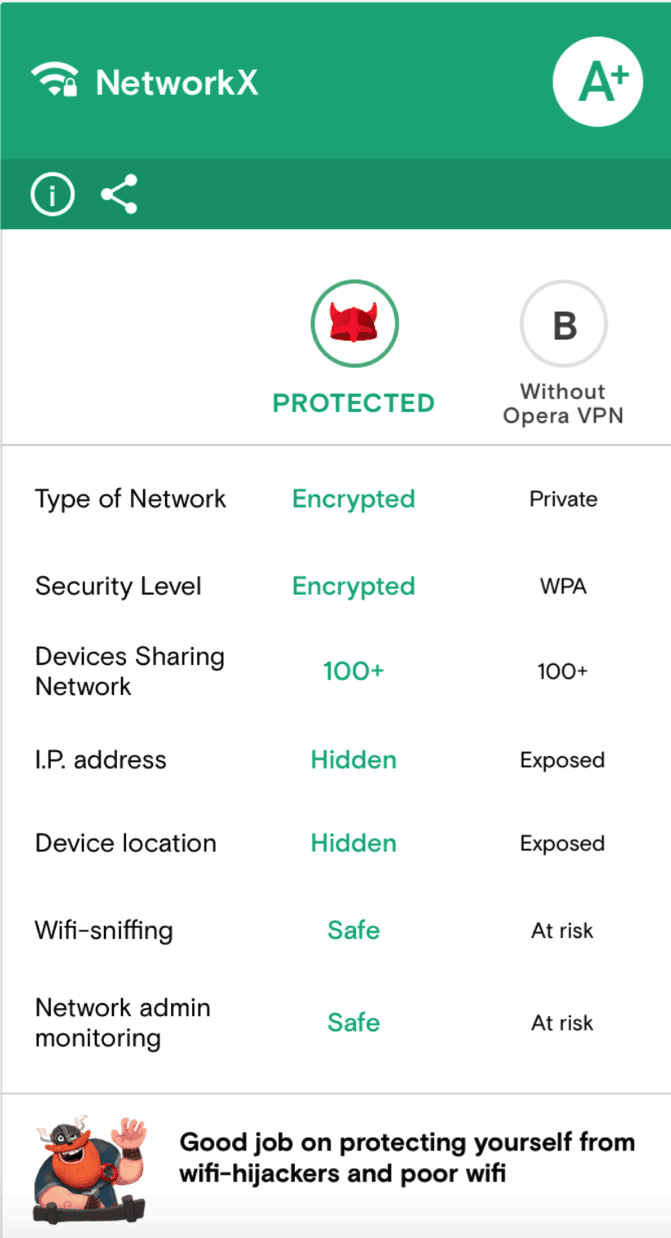Click the Private network type value
The image size is (671, 1238).
(563, 499)
